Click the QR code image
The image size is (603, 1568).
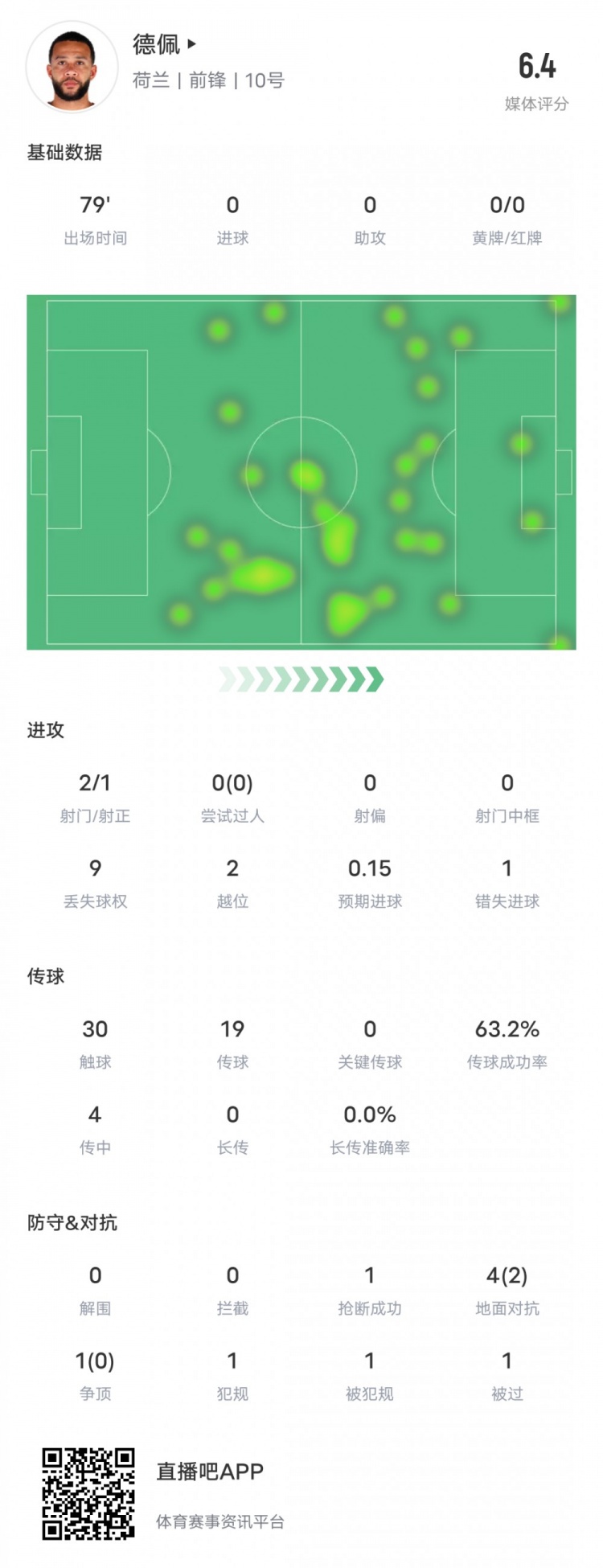(x=88, y=1493)
